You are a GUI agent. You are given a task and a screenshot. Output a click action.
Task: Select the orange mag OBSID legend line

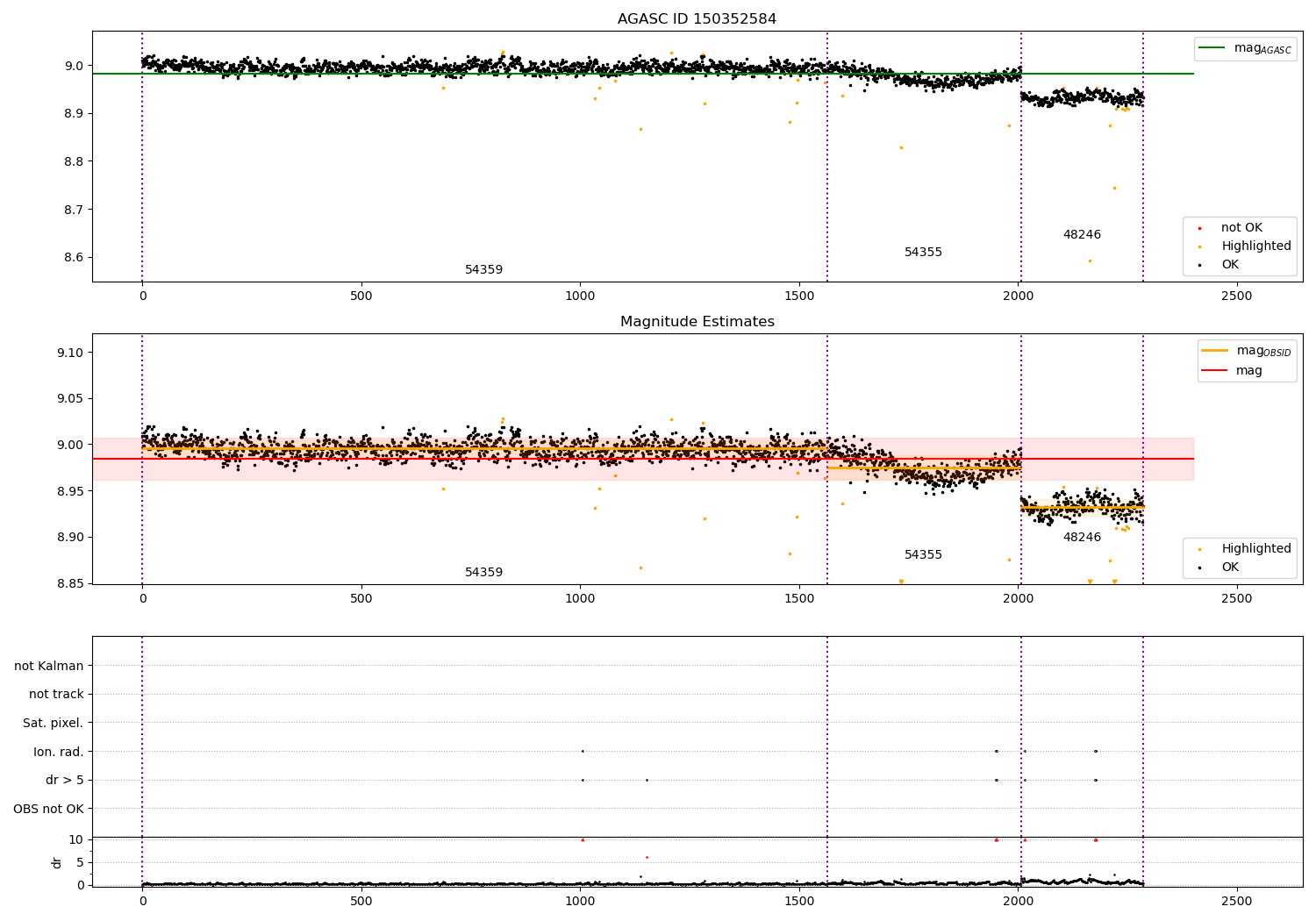click(1215, 351)
